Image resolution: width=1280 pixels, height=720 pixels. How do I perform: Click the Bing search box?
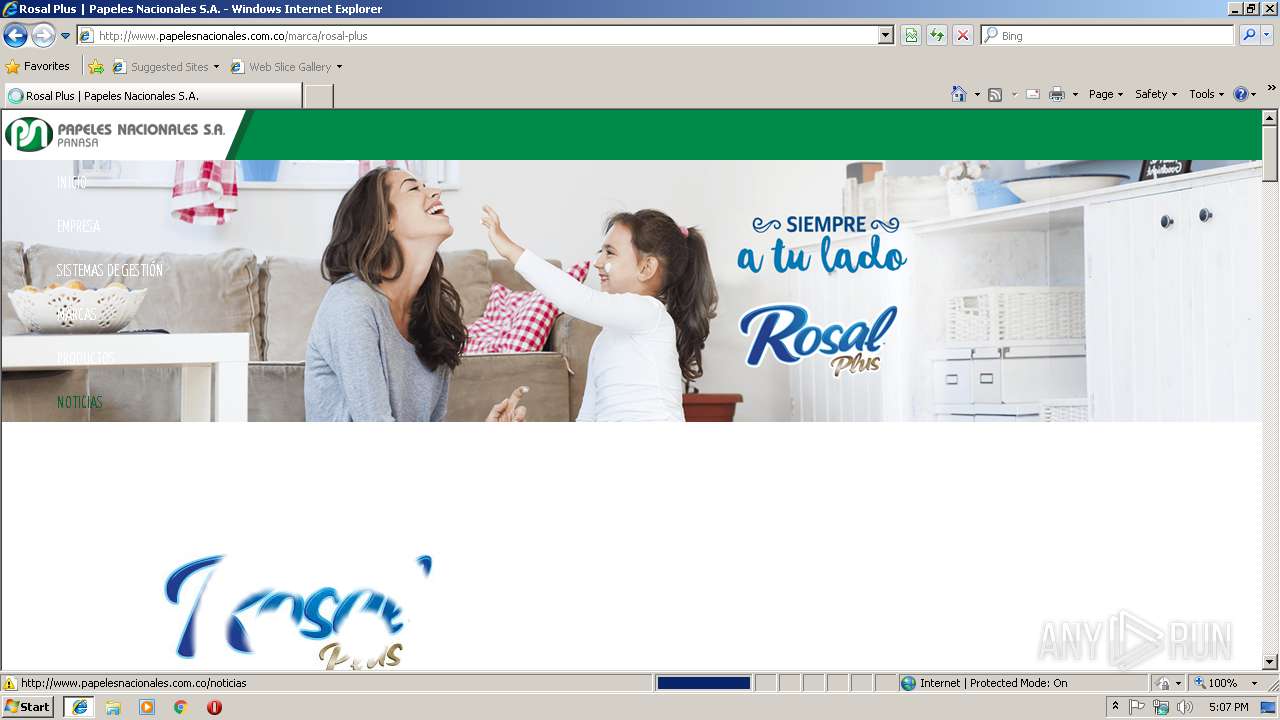point(1108,36)
